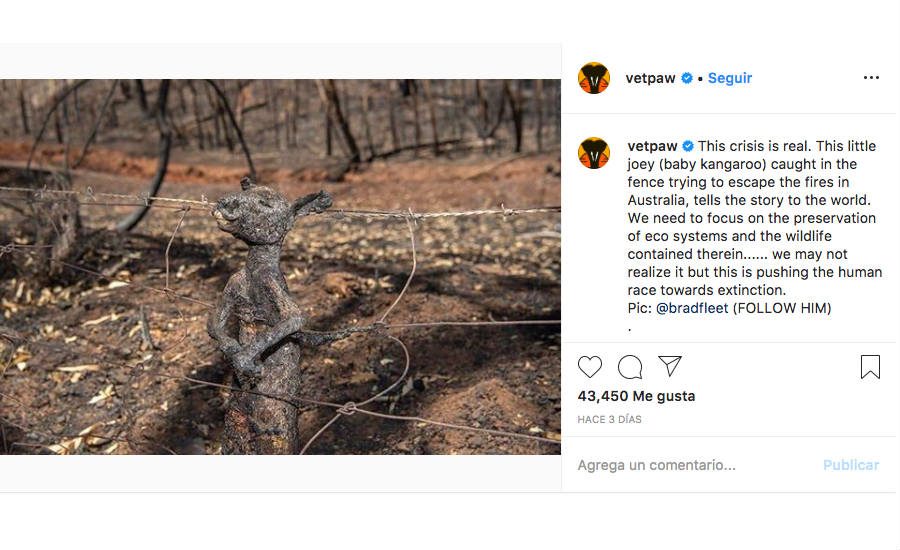This screenshot has height=550, width=900.
Task: Click verified badge beside caption username
Action: click(688, 146)
